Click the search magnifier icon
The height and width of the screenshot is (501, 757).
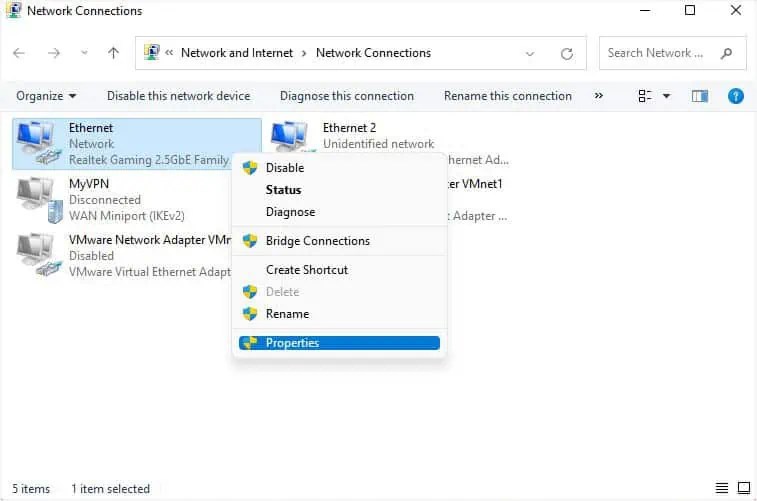[727, 53]
